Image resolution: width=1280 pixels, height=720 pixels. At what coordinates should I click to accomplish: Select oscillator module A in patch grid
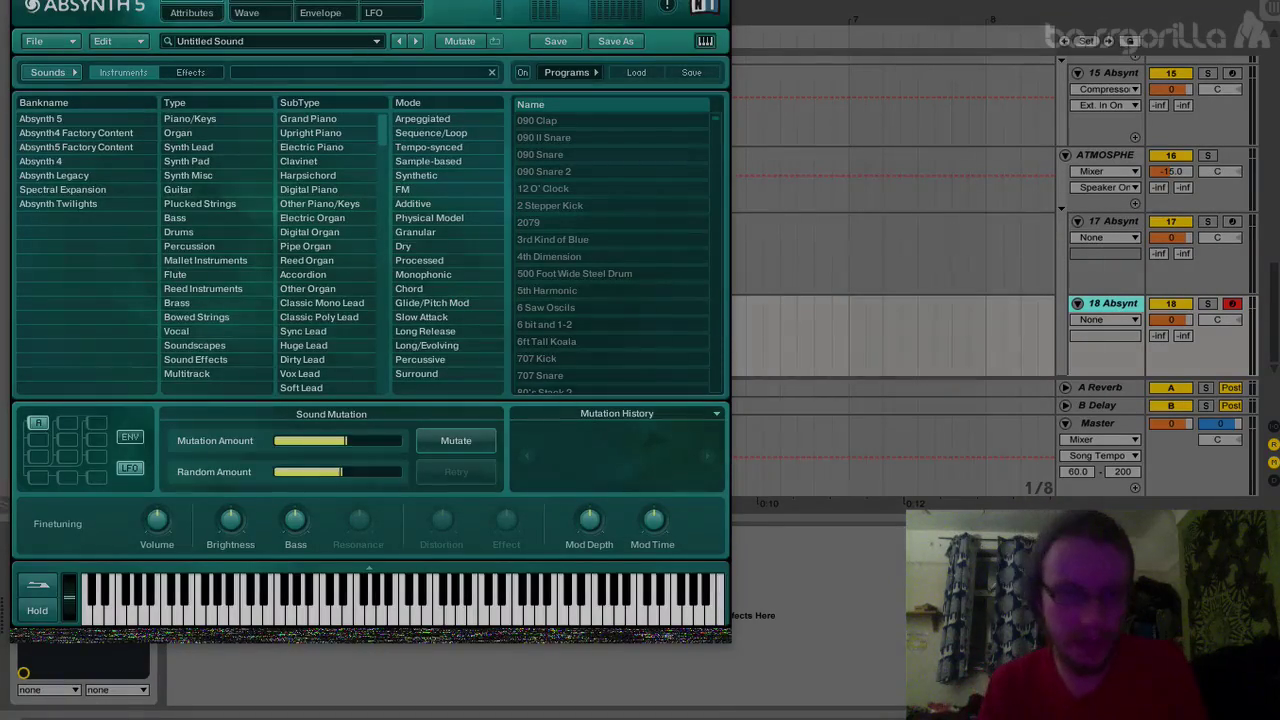coord(38,423)
